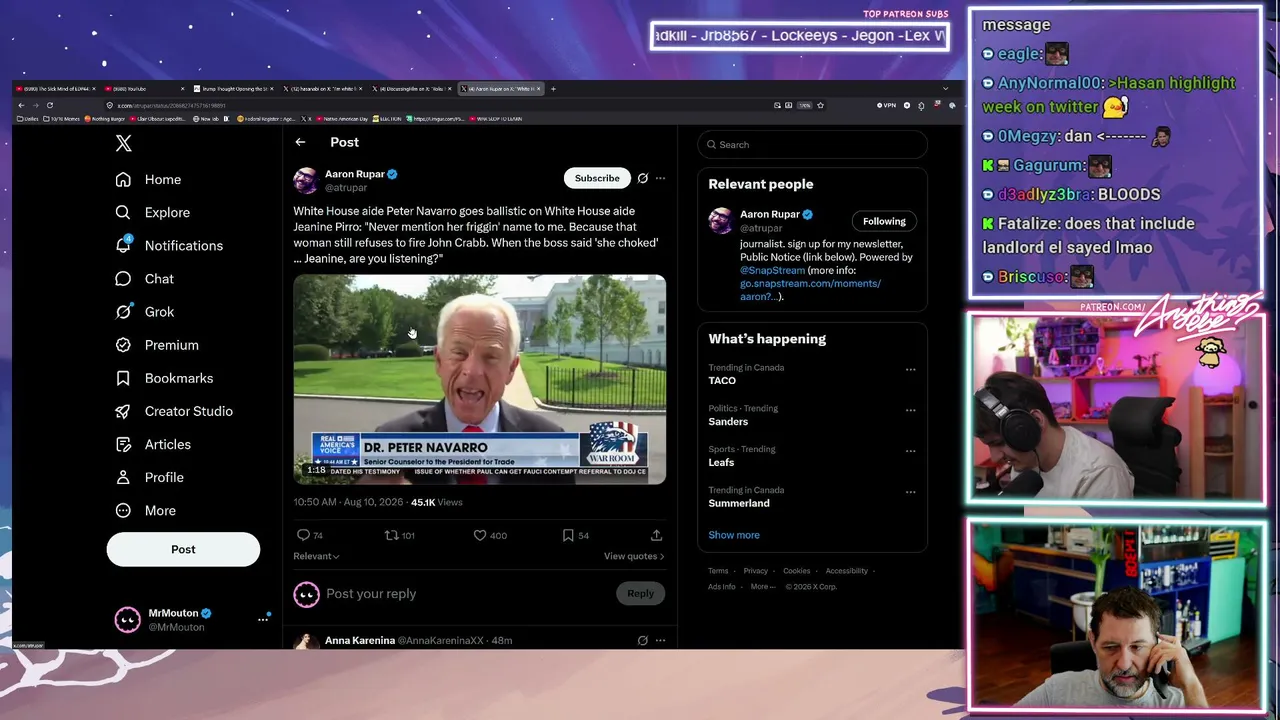Viewport: 1280px width, 720px height.
Task: Open more options on Anna Karenina's reply
Action: point(660,640)
